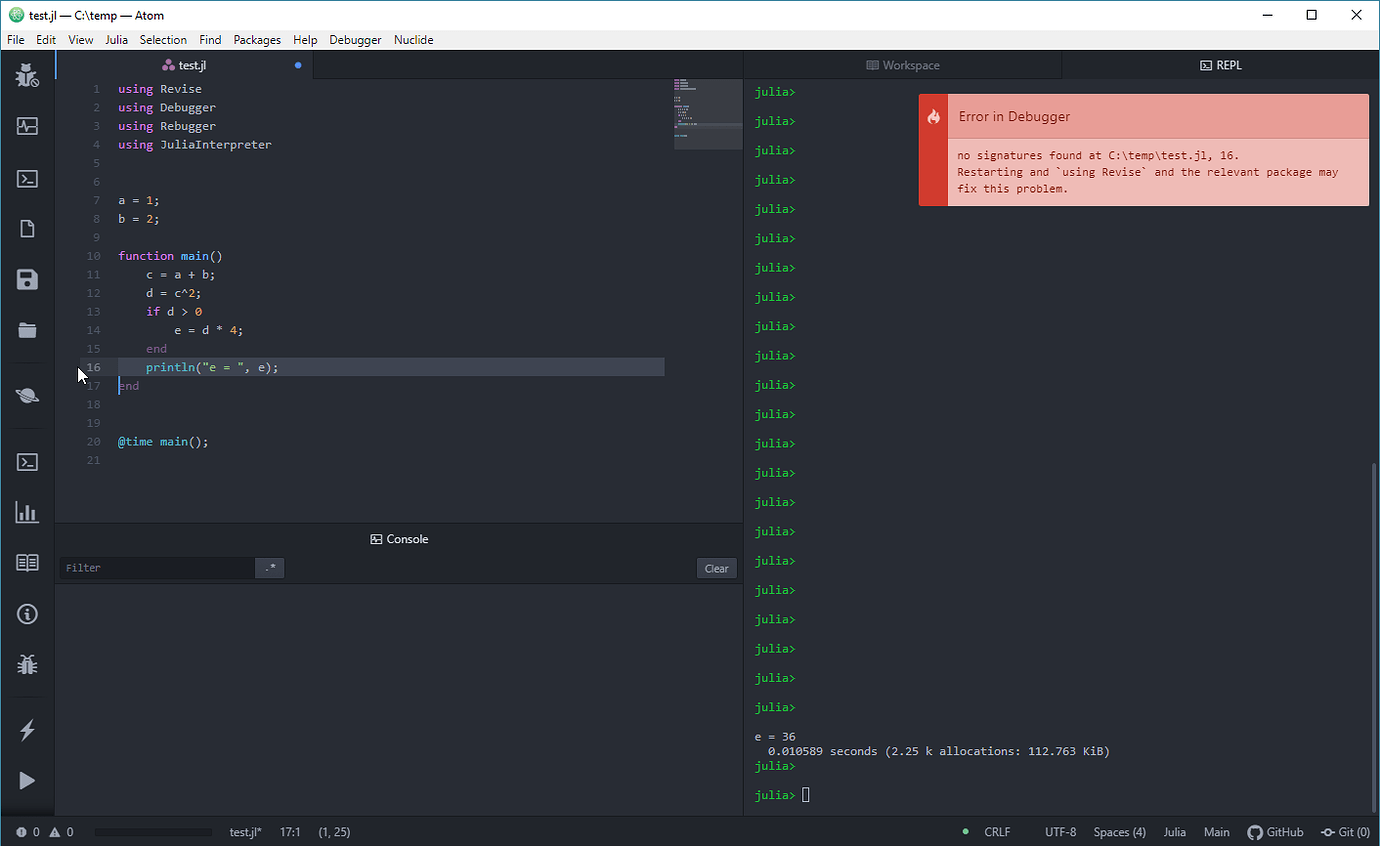
Task: Open the Juno plot pane icon
Action: point(27,512)
